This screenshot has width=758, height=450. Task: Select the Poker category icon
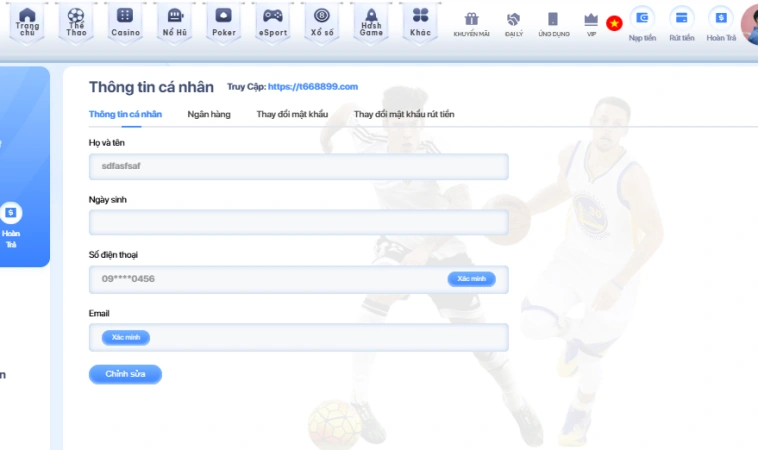click(223, 20)
